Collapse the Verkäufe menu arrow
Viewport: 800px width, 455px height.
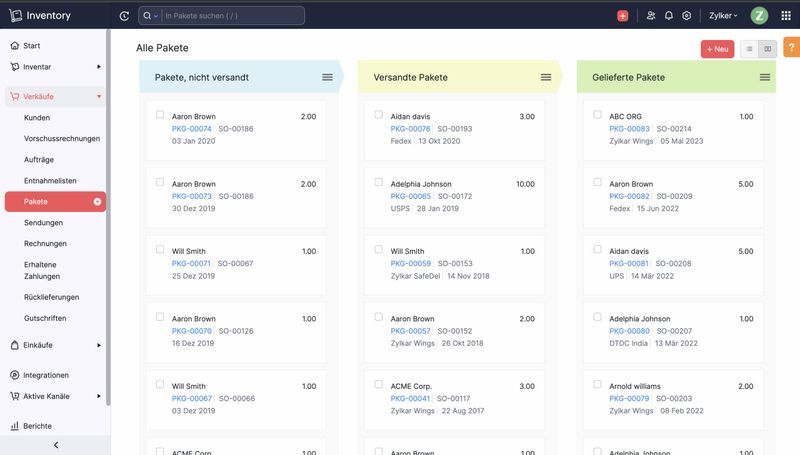point(99,96)
